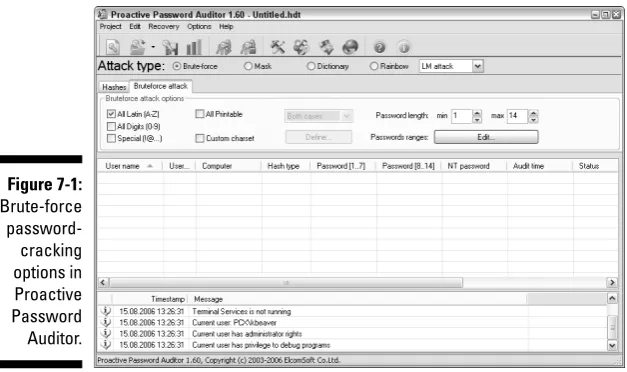Click the open project folder icon

pos(138,47)
